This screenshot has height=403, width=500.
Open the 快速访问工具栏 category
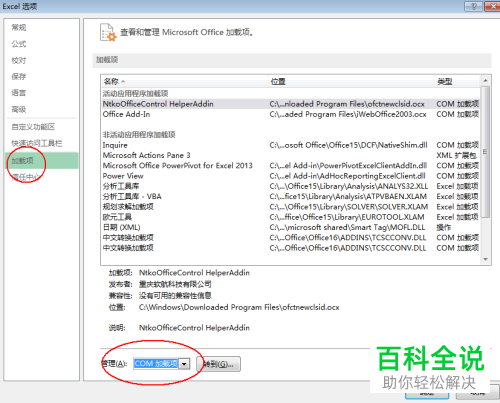click(37, 144)
